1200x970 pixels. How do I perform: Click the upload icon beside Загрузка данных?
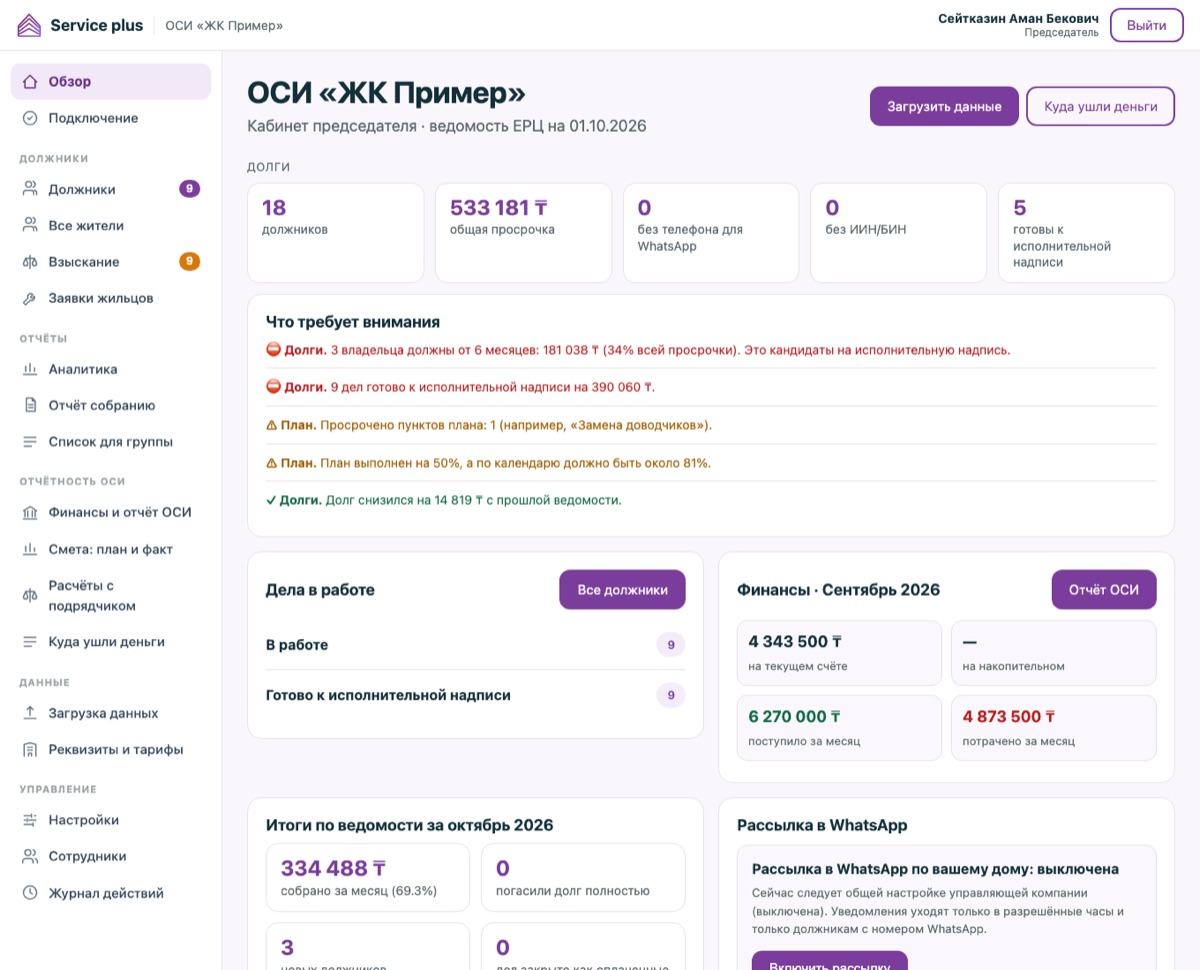(x=30, y=713)
